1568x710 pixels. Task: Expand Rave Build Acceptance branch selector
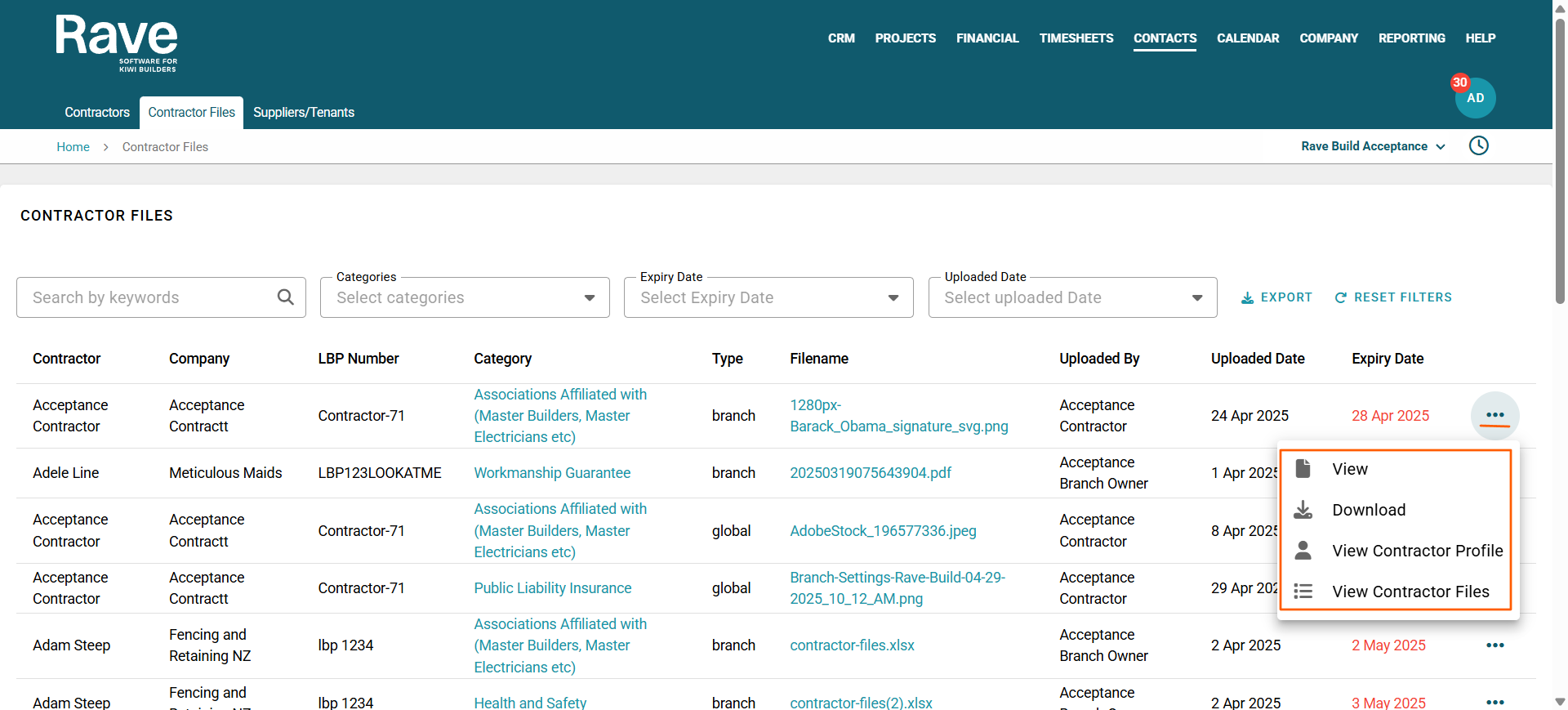coord(1373,146)
